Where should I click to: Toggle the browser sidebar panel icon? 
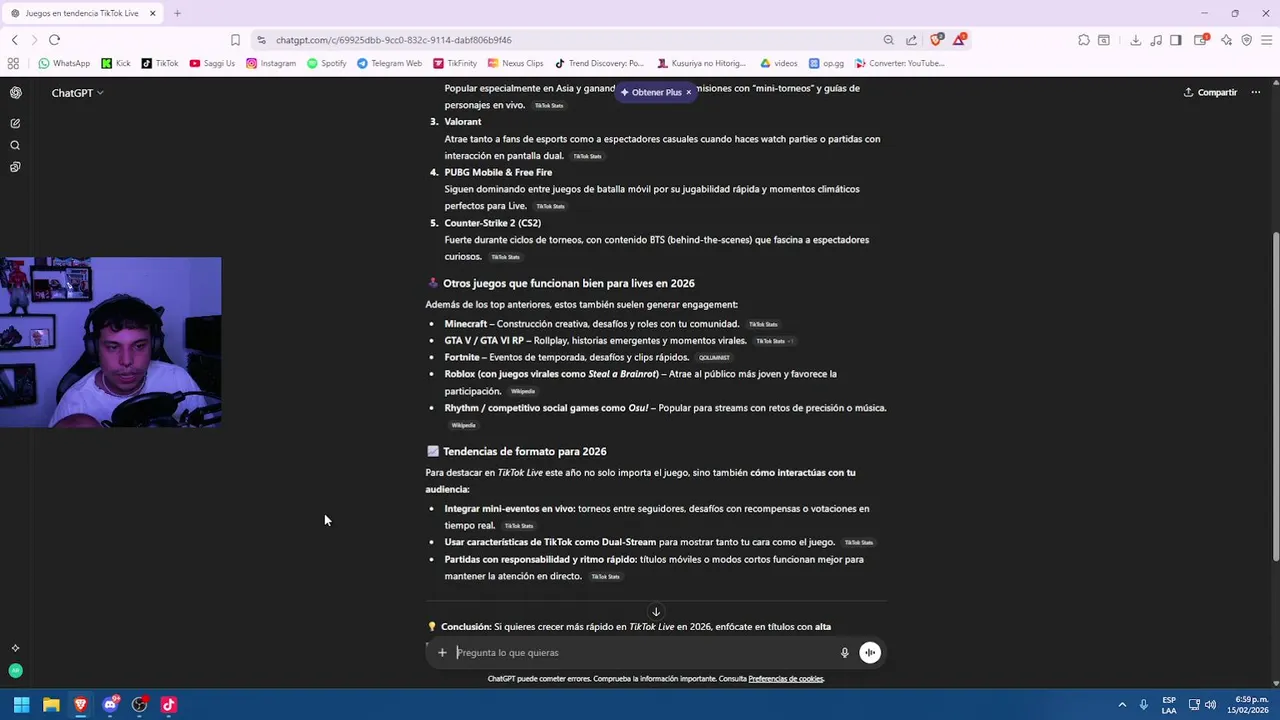(x=1176, y=40)
